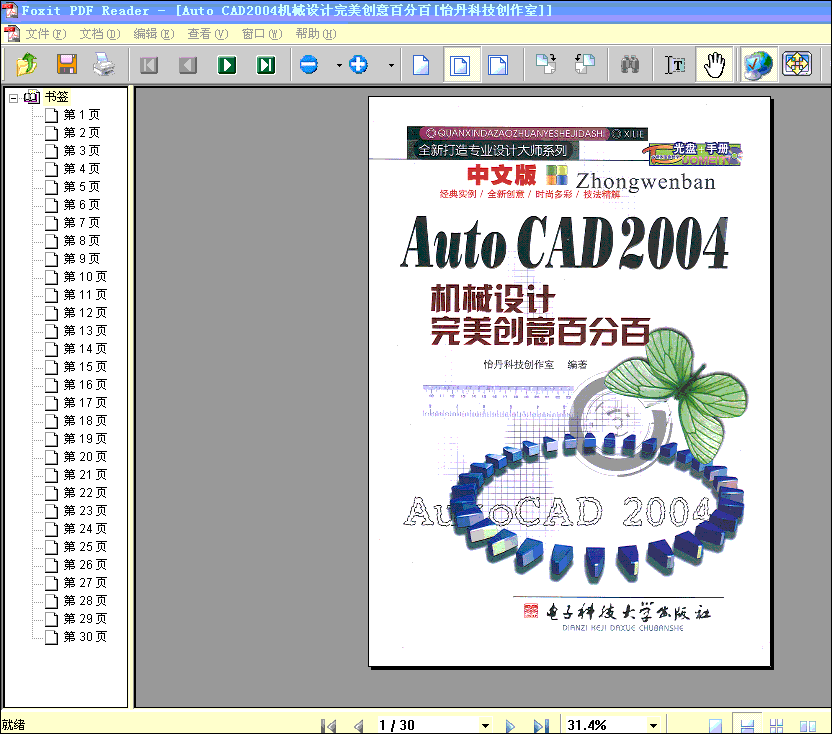Status bar next page blue arrow
Screen dimensions: 832x734
510,726
